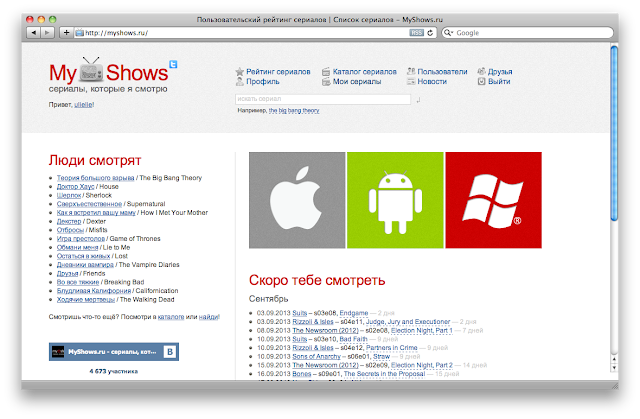Click the RSS badge in address bar
This screenshot has height=419, width=640.
416,33
